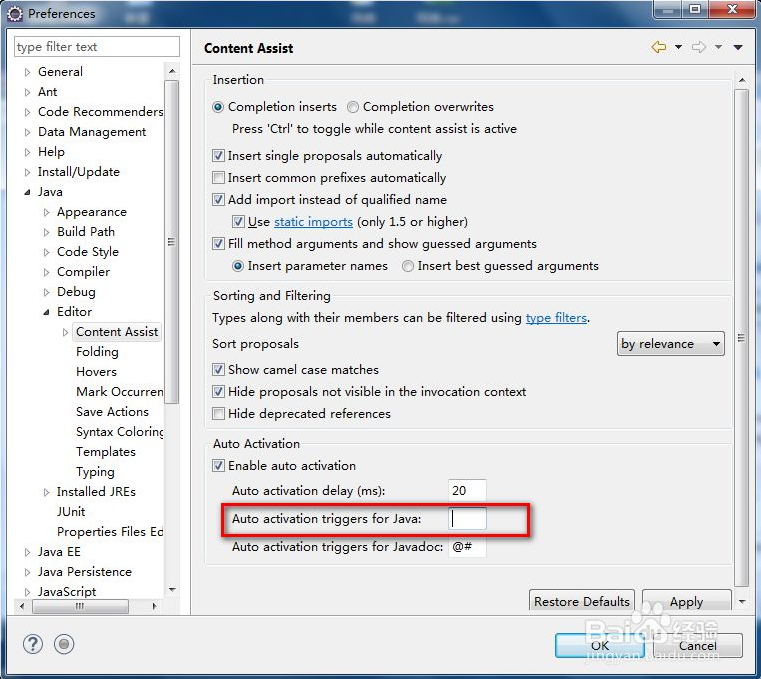Click the round record icon beside help
The width and height of the screenshot is (761, 679).
64,644
